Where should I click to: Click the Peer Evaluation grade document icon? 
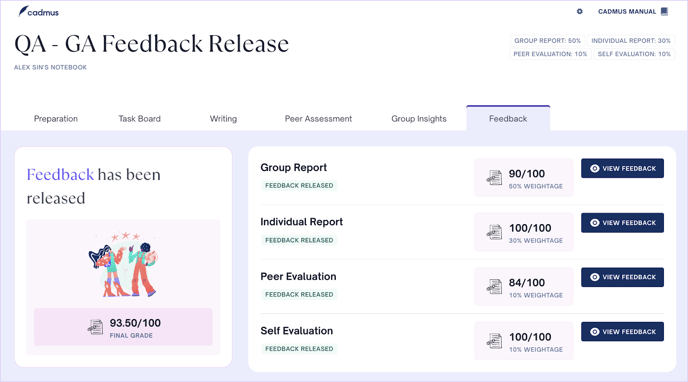tap(494, 286)
